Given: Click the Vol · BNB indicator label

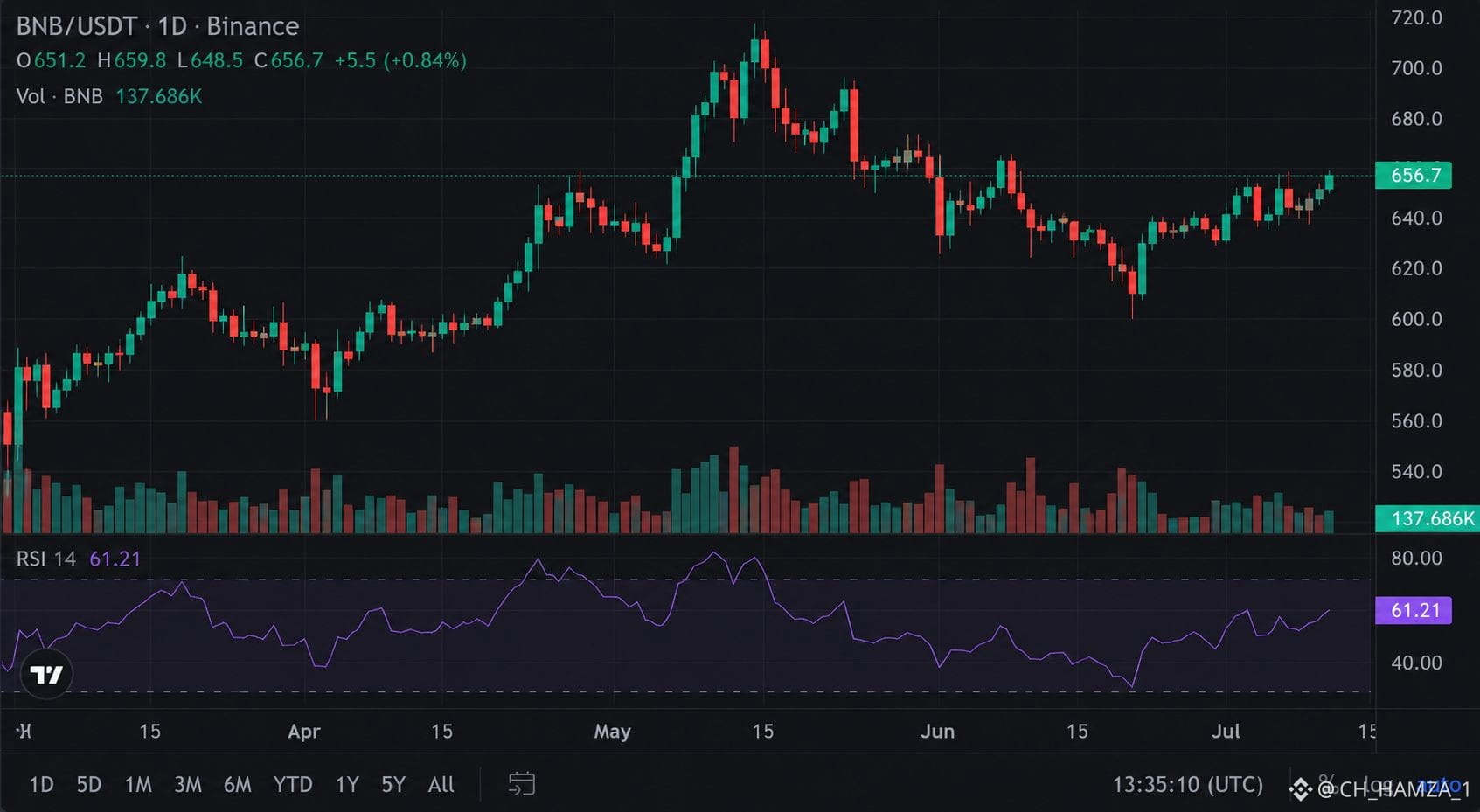Looking at the screenshot, I should (59, 96).
